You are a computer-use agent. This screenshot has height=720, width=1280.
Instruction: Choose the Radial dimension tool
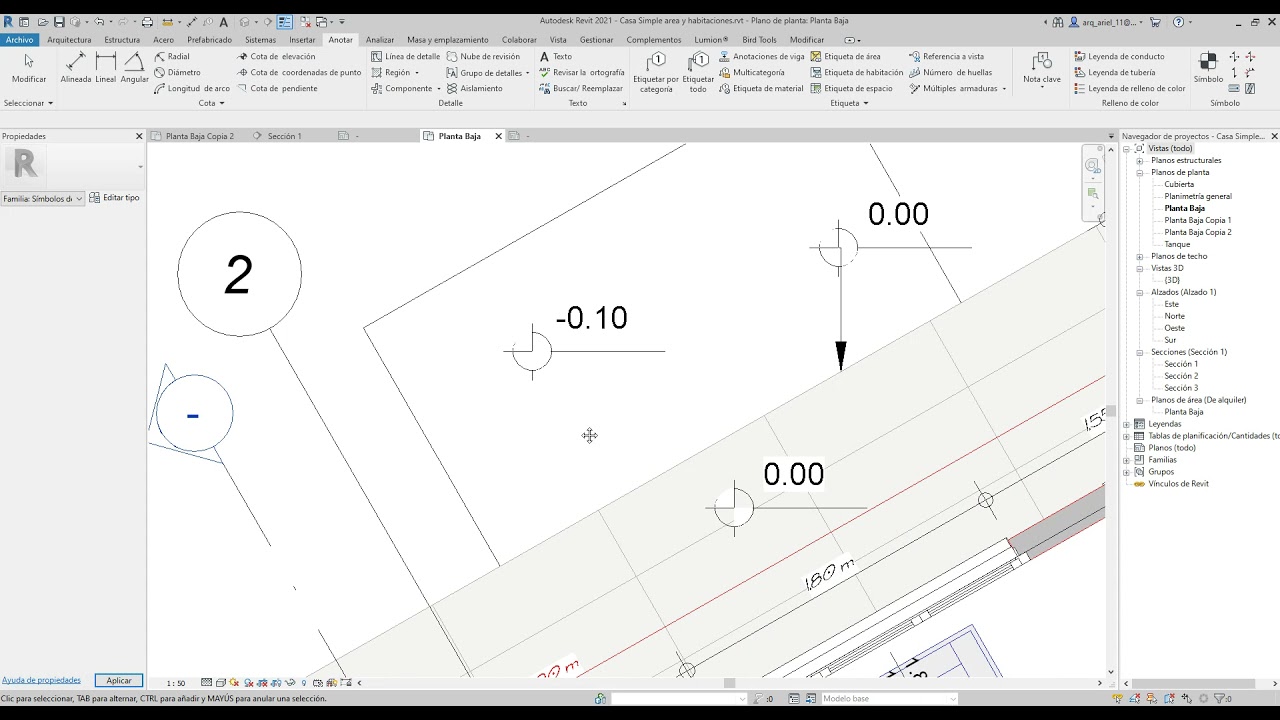tap(172, 57)
